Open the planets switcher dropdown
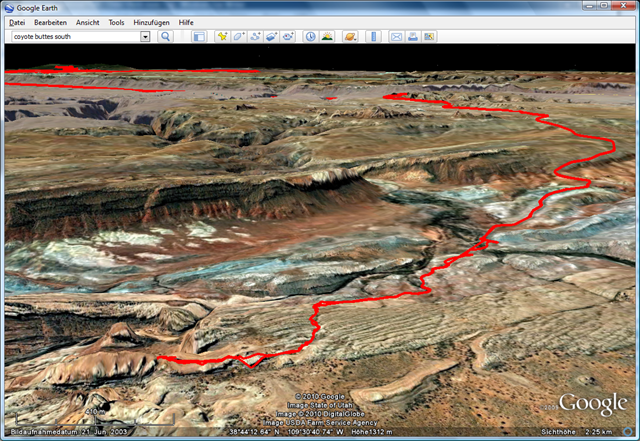Viewport: 640px width, 441px height. [350, 36]
